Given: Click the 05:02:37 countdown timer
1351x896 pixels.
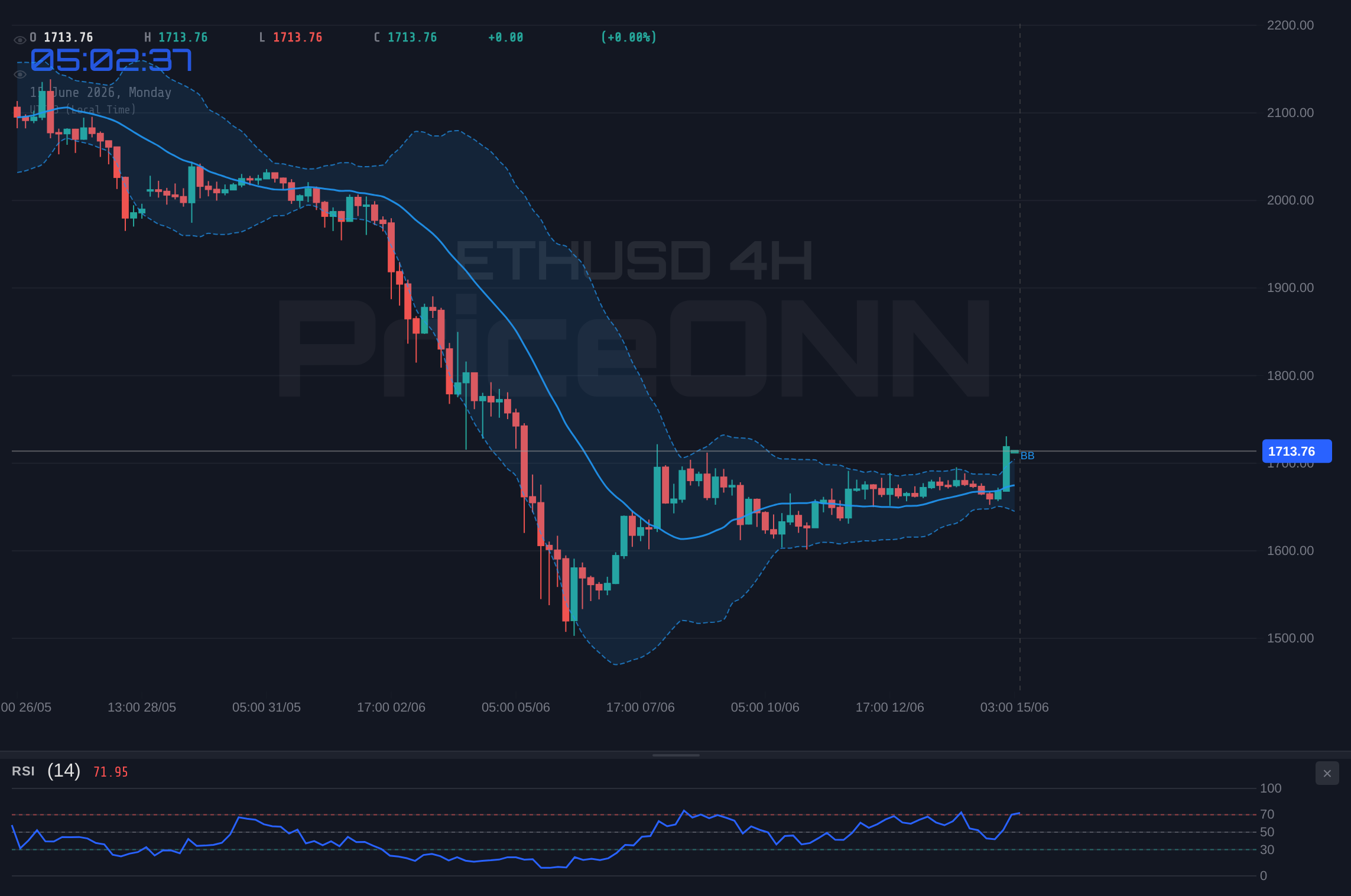Looking at the screenshot, I should 111,60.
